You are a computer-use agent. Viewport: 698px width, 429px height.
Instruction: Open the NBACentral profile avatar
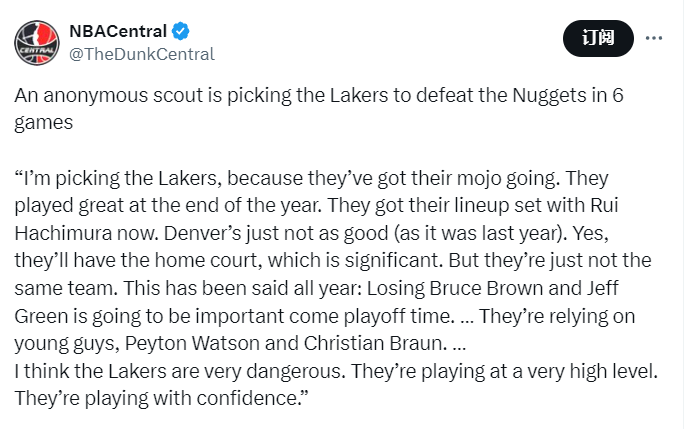pyautogui.click(x=37, y=43)
